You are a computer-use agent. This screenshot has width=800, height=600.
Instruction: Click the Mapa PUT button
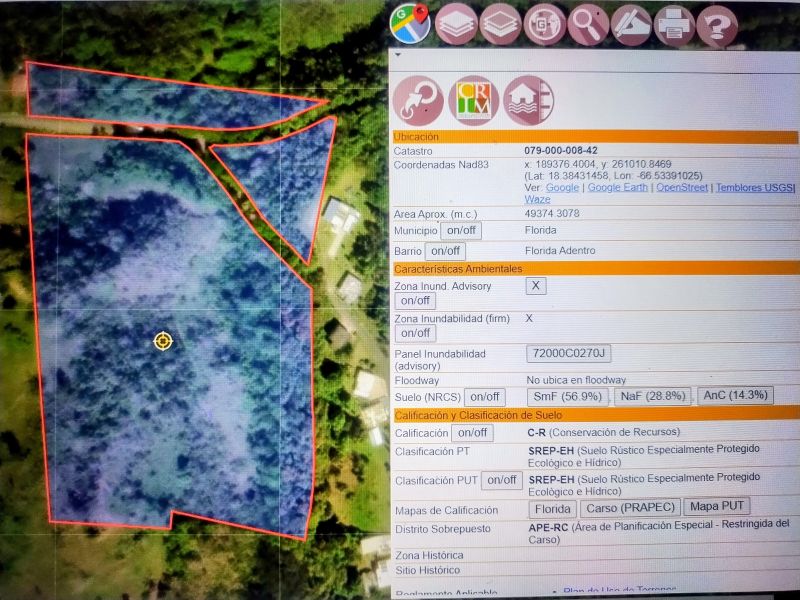pyautogui.click(x=718, y=508)
